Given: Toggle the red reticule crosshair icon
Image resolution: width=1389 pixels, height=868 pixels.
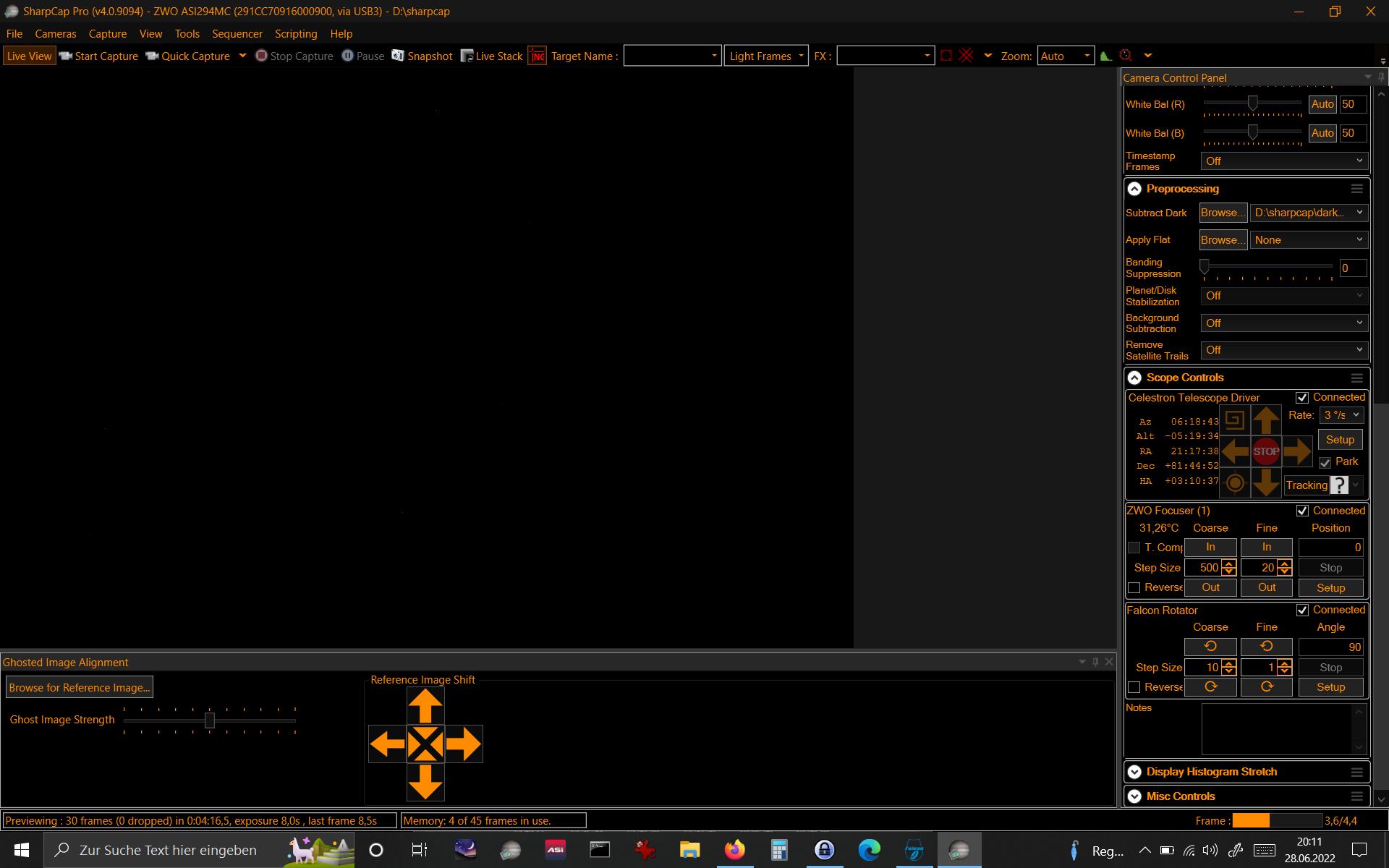Looking at the screenshot, I should click(x=966, y=56).
